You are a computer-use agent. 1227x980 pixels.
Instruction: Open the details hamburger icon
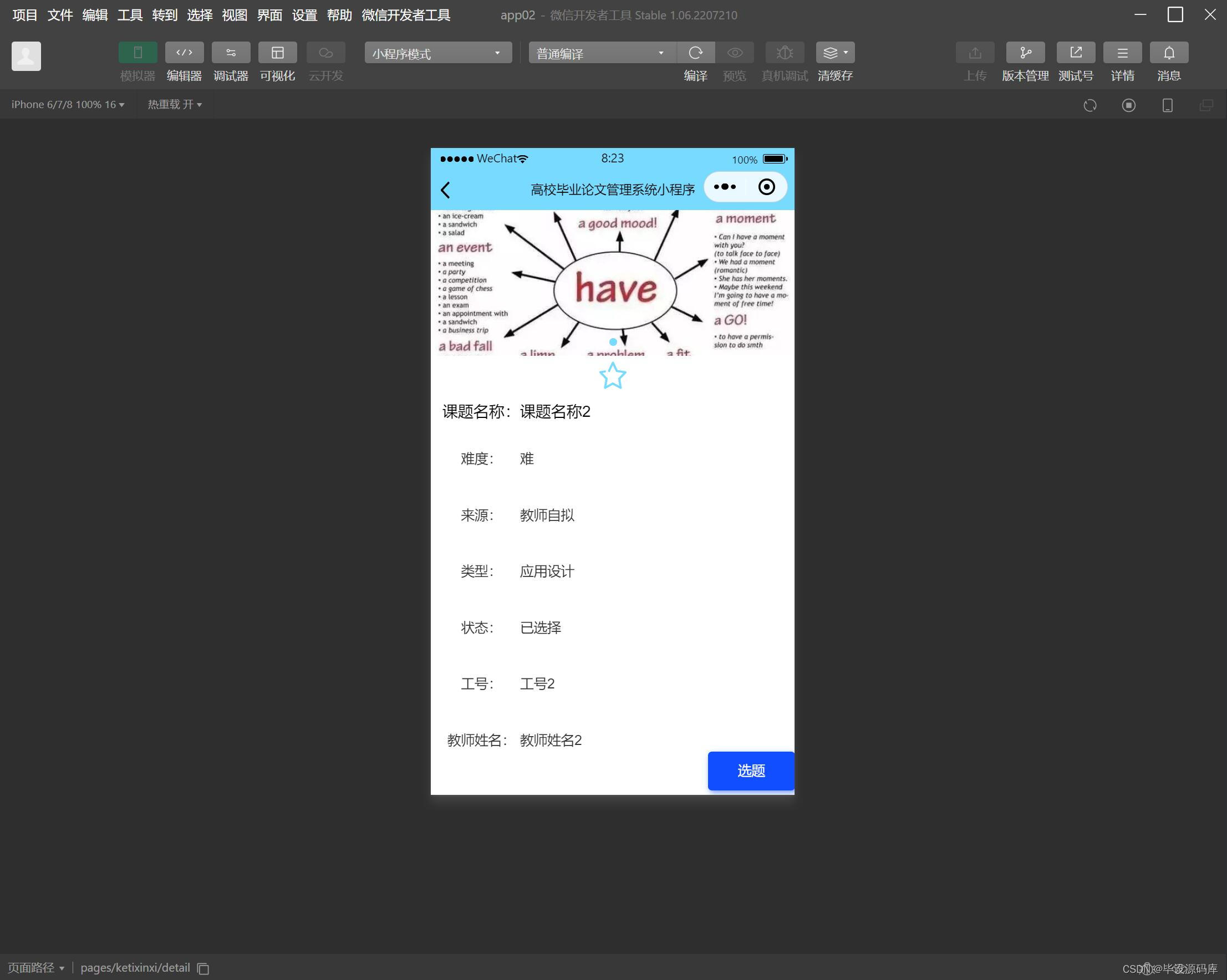coord(1122,53)
